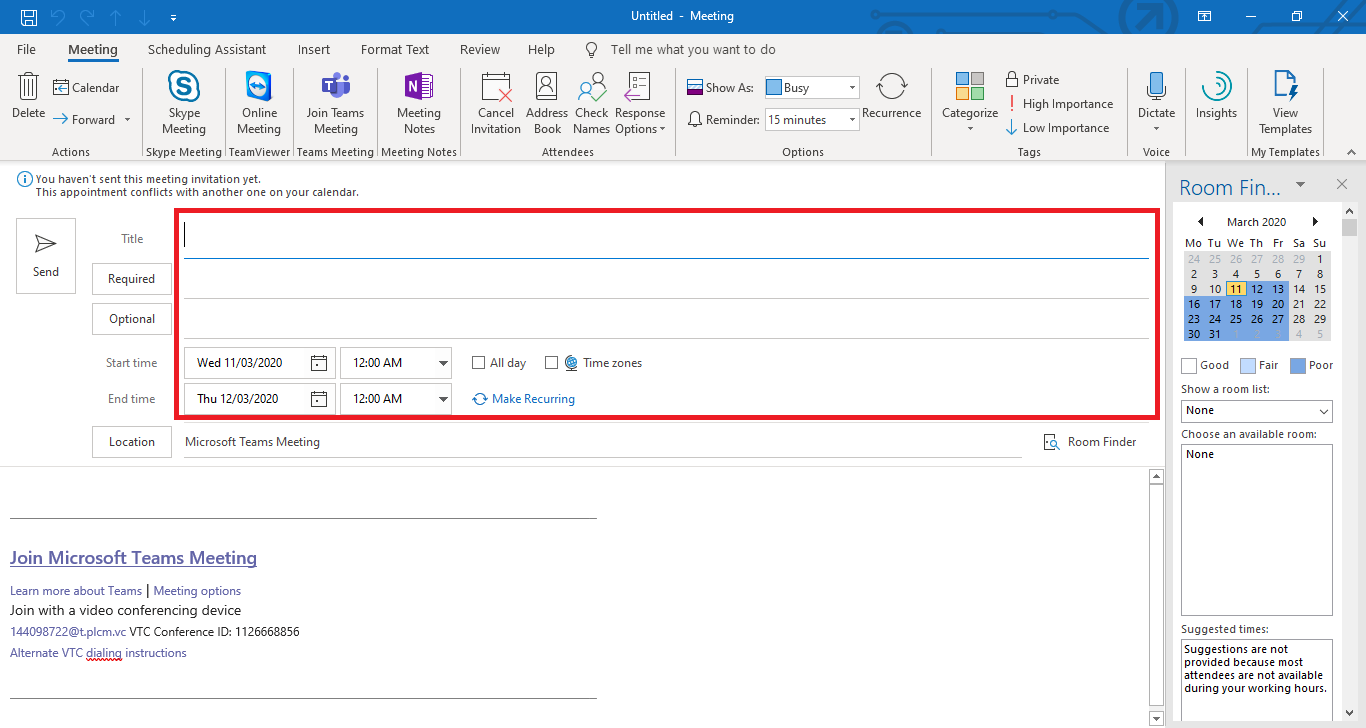Click the Undo arrow in quick access toolbar
The width and height of the screenshot is (1366, 728).
pyautogui.click(x=58, y=17)
